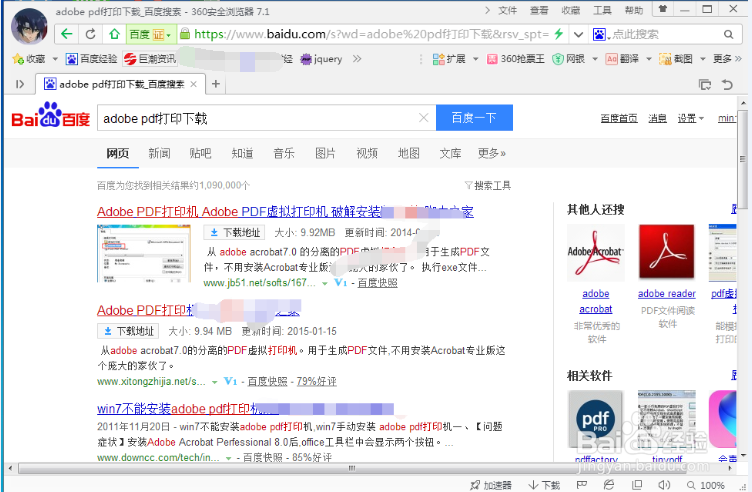
Task: Click the skin shirt icon in the title bar
Action: (663, 9)
